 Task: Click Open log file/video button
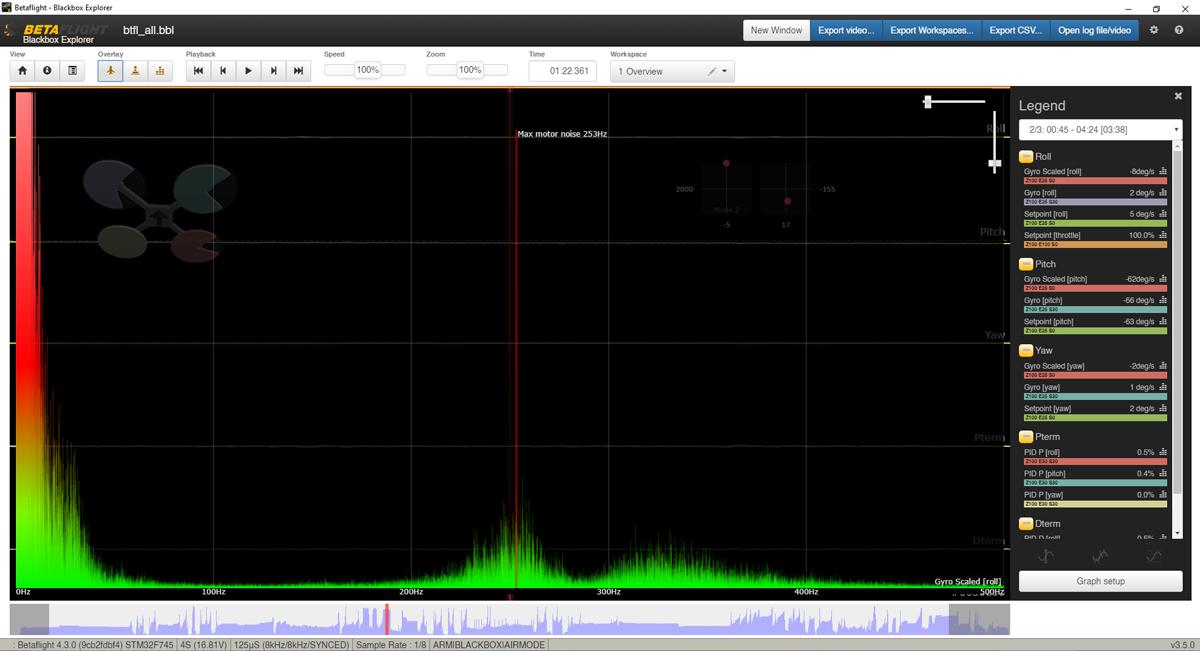tap(1094, 30)
